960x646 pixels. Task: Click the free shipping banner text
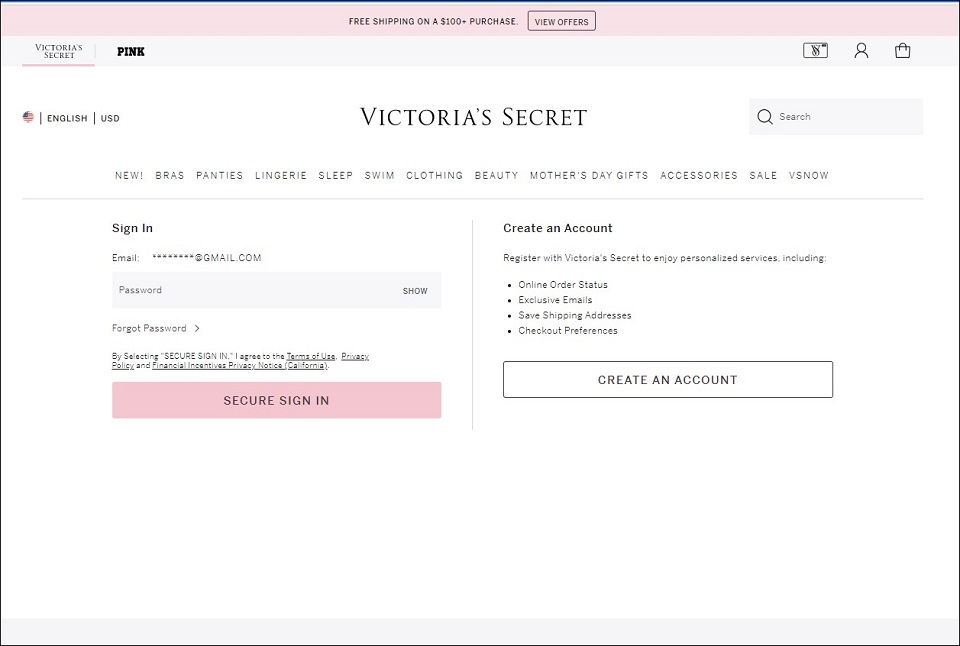point(433,21)
